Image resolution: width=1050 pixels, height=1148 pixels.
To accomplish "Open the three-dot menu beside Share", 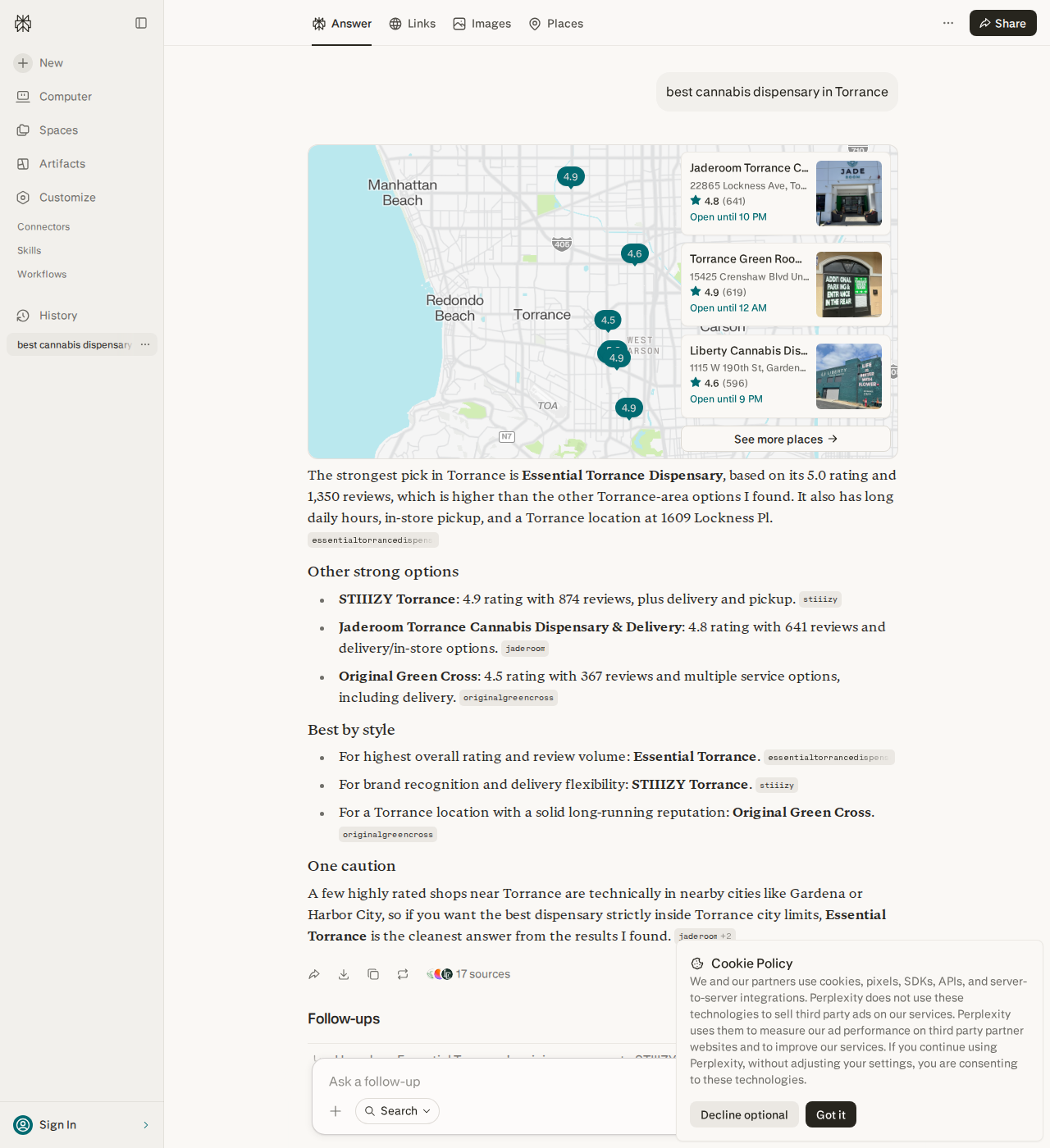I will coord(948,23).
